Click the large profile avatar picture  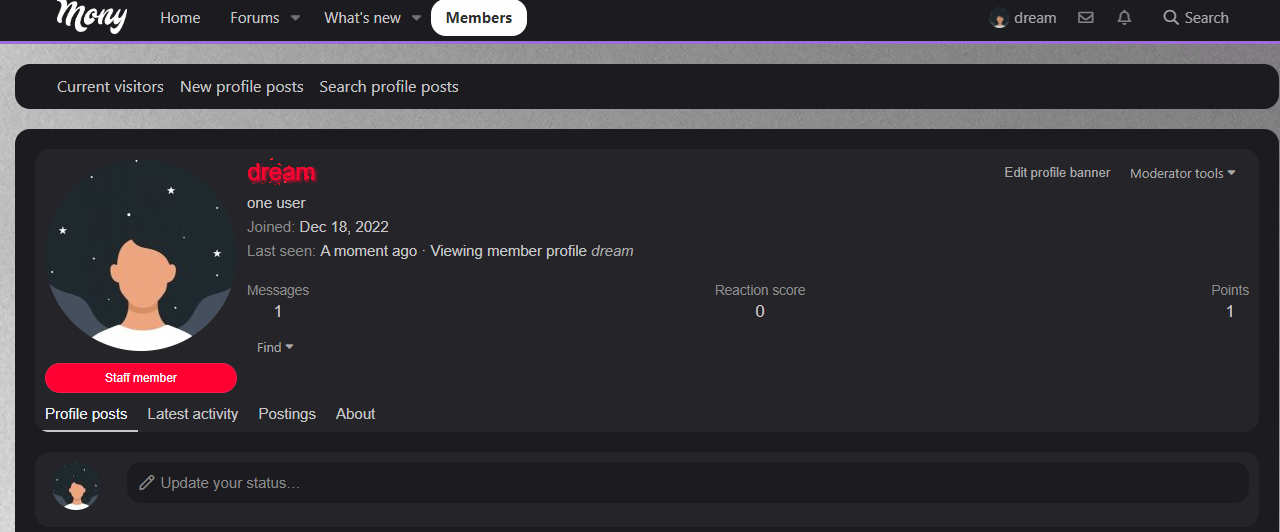click(140, 255)
